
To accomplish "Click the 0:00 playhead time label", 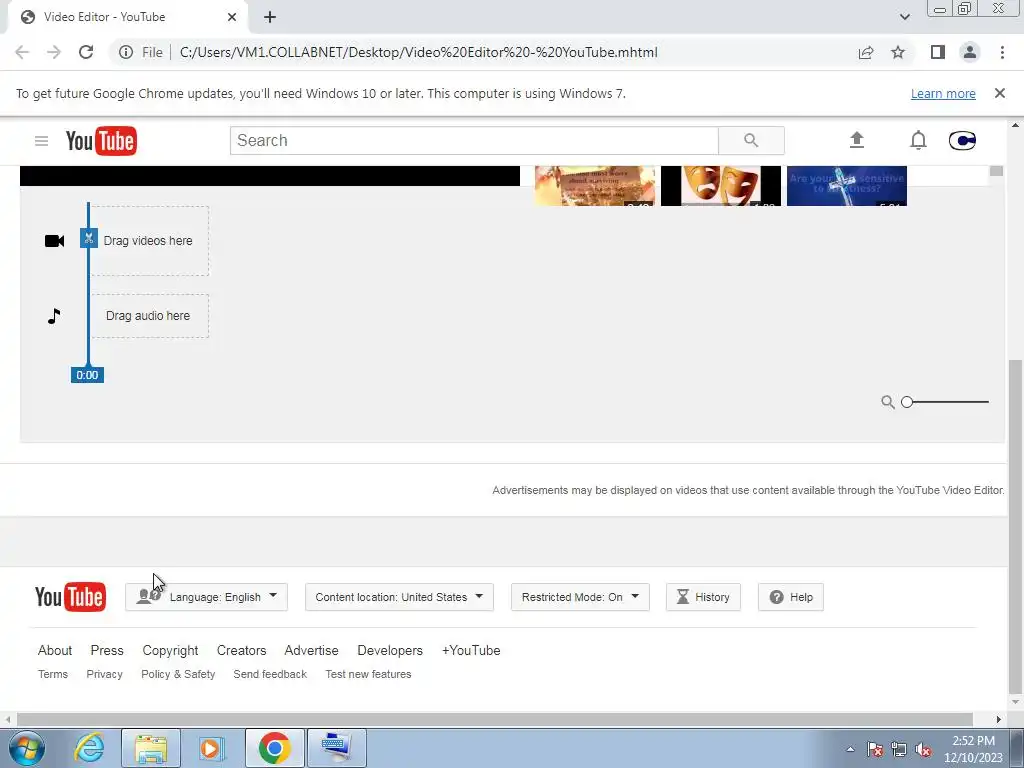I will (88, 375).
